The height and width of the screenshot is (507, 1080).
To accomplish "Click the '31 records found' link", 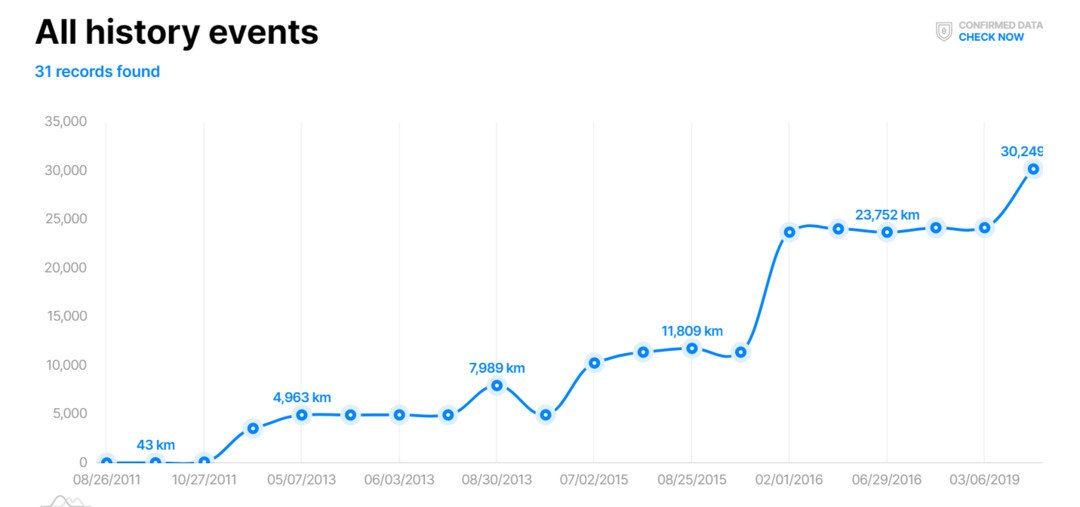I will (x=97, y=71).
